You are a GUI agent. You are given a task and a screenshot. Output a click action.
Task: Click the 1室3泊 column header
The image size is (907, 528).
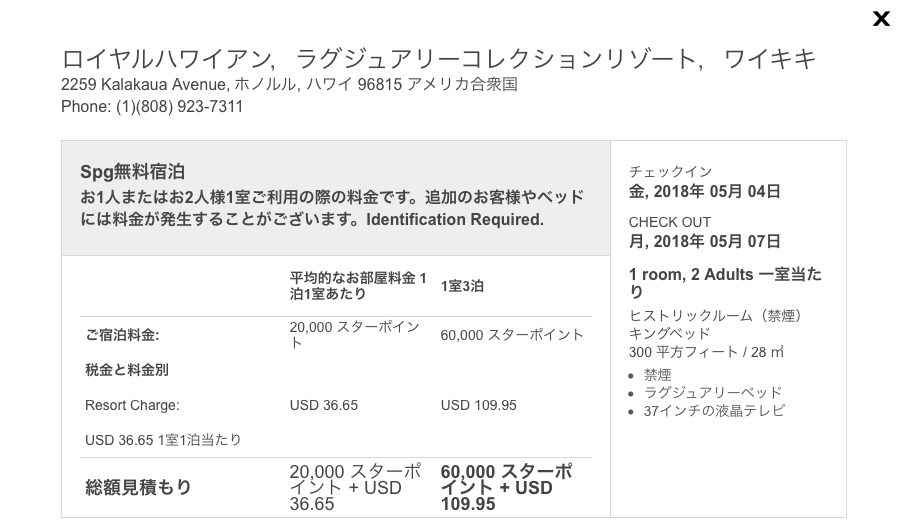click(x=462, y=286)
